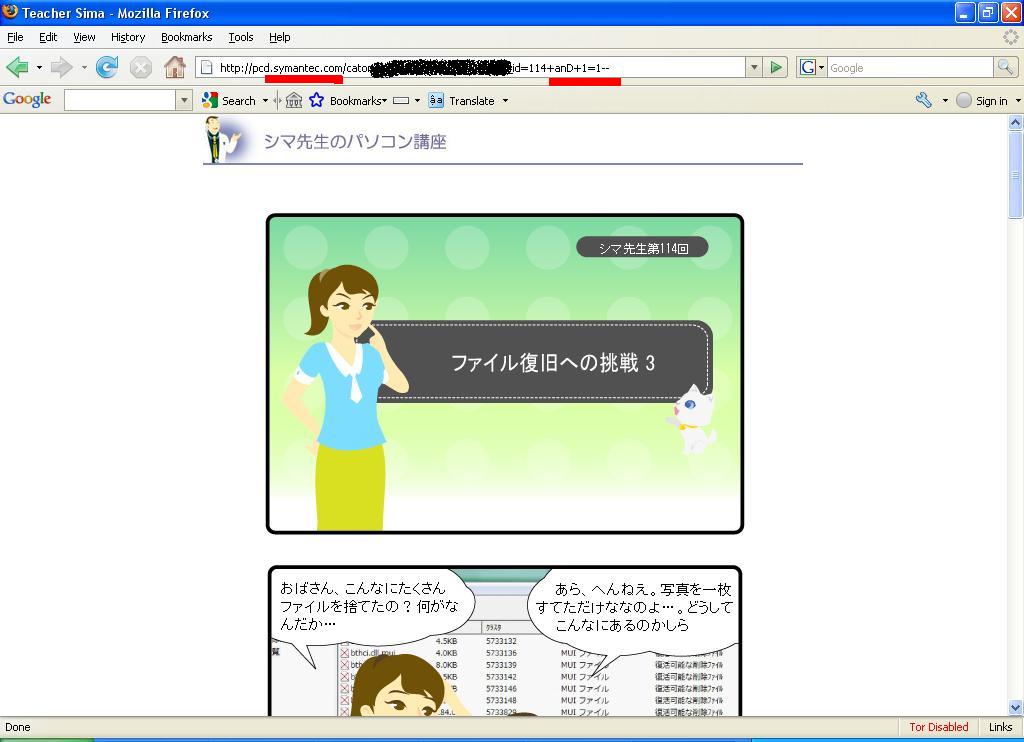Expand the address bar URL dropdown
Viewport: 1024px width, 742px height.
pyautogui.click(x=754, y=67)
